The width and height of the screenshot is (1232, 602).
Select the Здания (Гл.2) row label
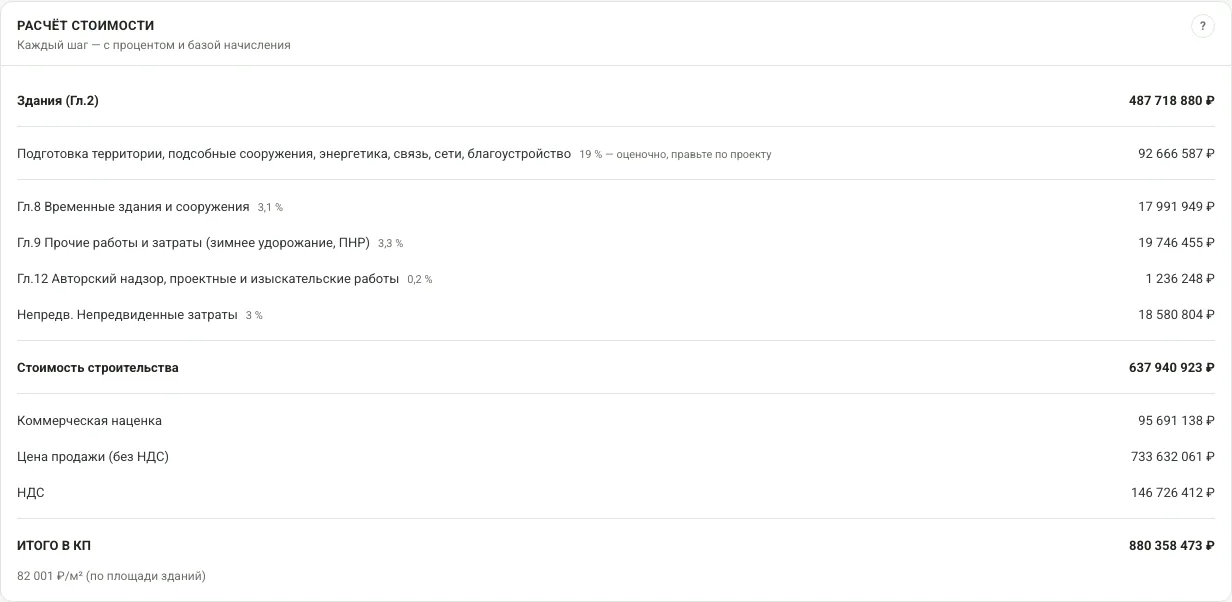click(x=58, y=101)
